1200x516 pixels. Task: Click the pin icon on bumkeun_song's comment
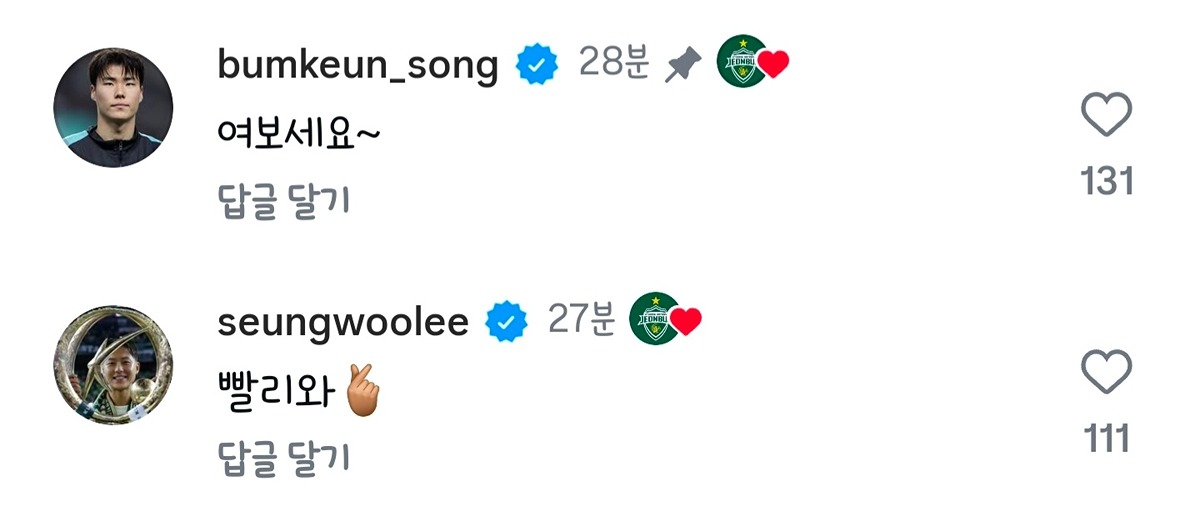[x=684, y=66]
